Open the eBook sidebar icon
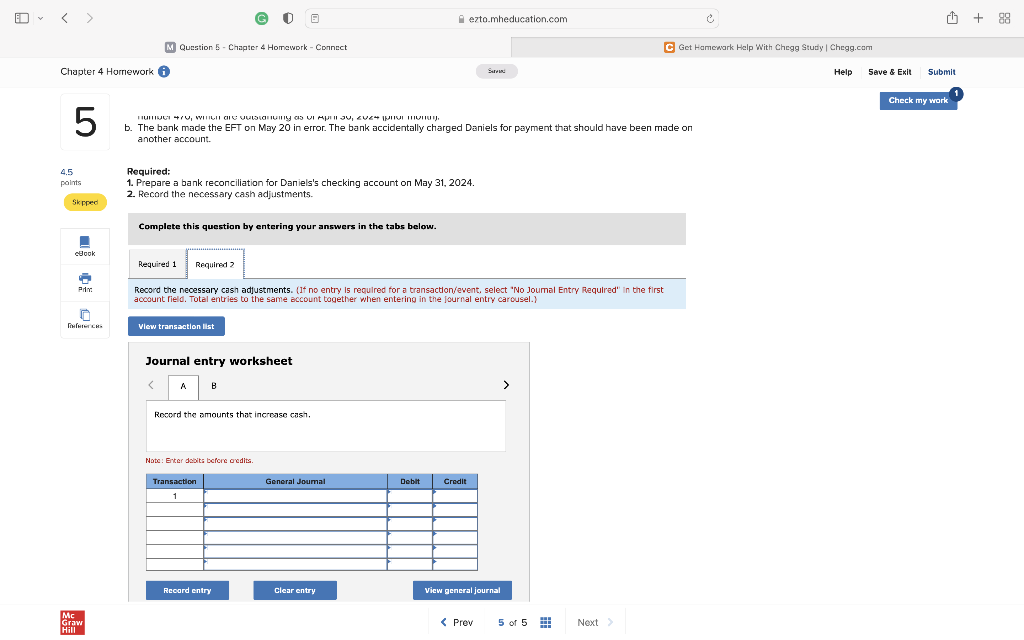The image size is (1024, 640). tap(84, 246)
